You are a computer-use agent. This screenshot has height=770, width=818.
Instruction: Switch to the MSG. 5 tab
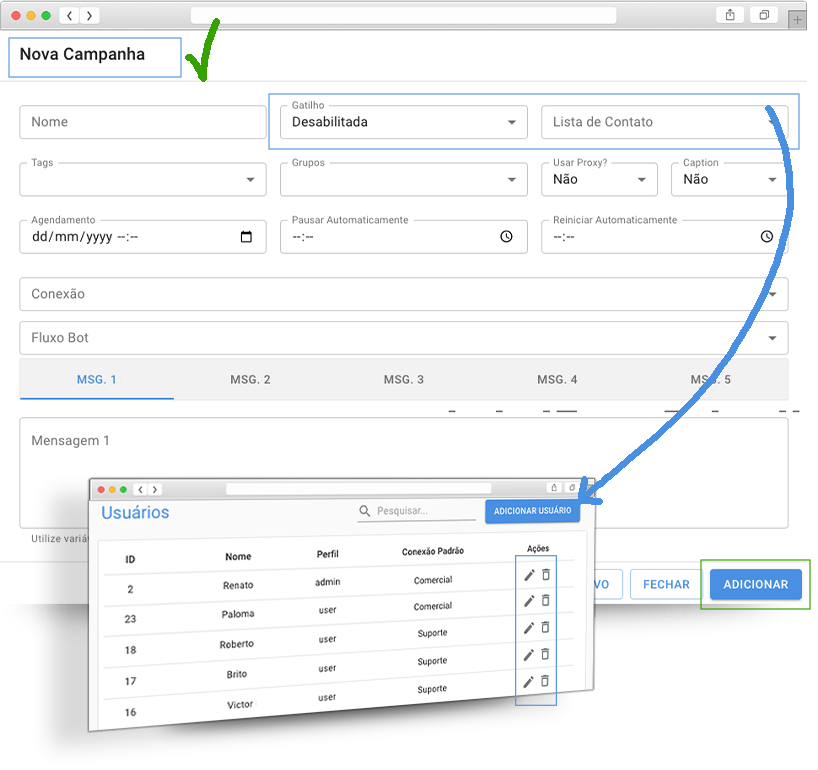711,380
